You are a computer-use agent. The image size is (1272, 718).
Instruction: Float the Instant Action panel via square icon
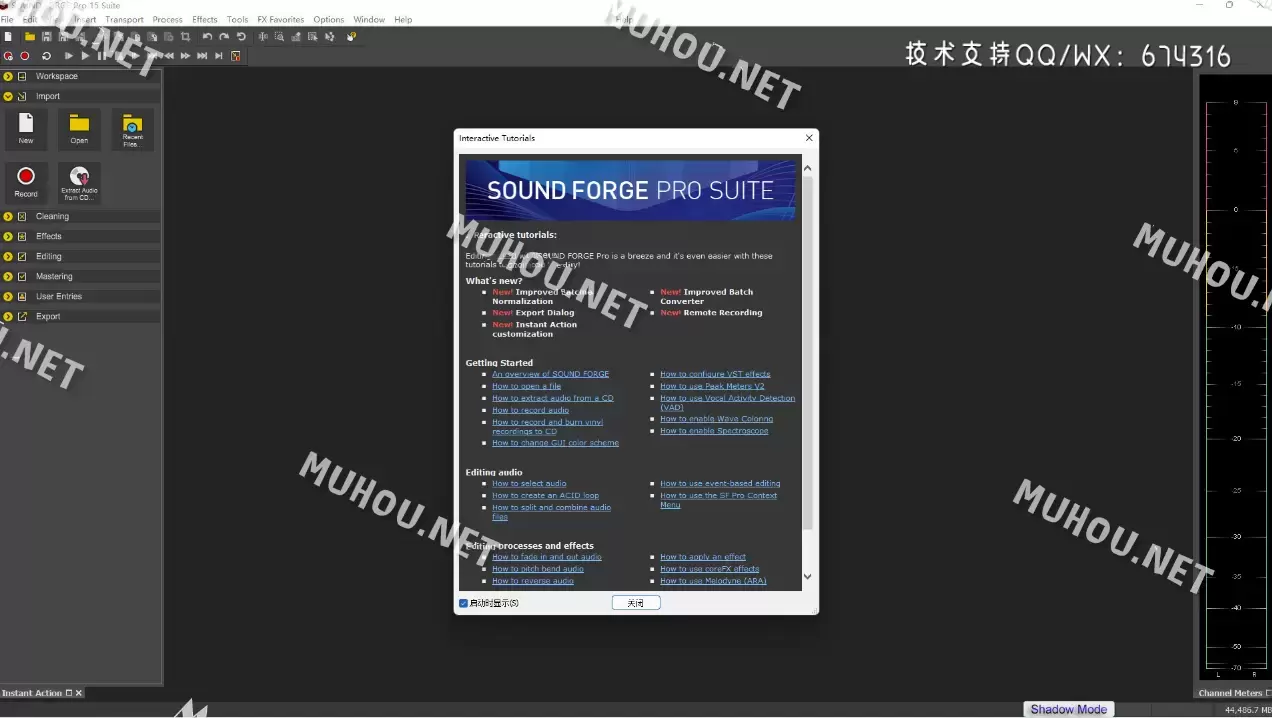click(x=69, y=693)
